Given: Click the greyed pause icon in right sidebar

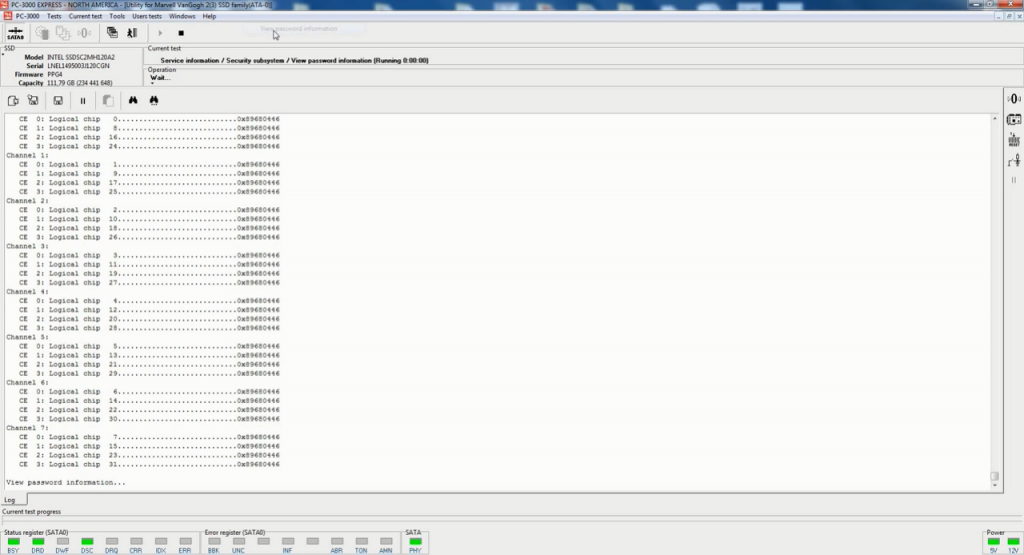Looking at the screenshot, I should (1014, 180).
